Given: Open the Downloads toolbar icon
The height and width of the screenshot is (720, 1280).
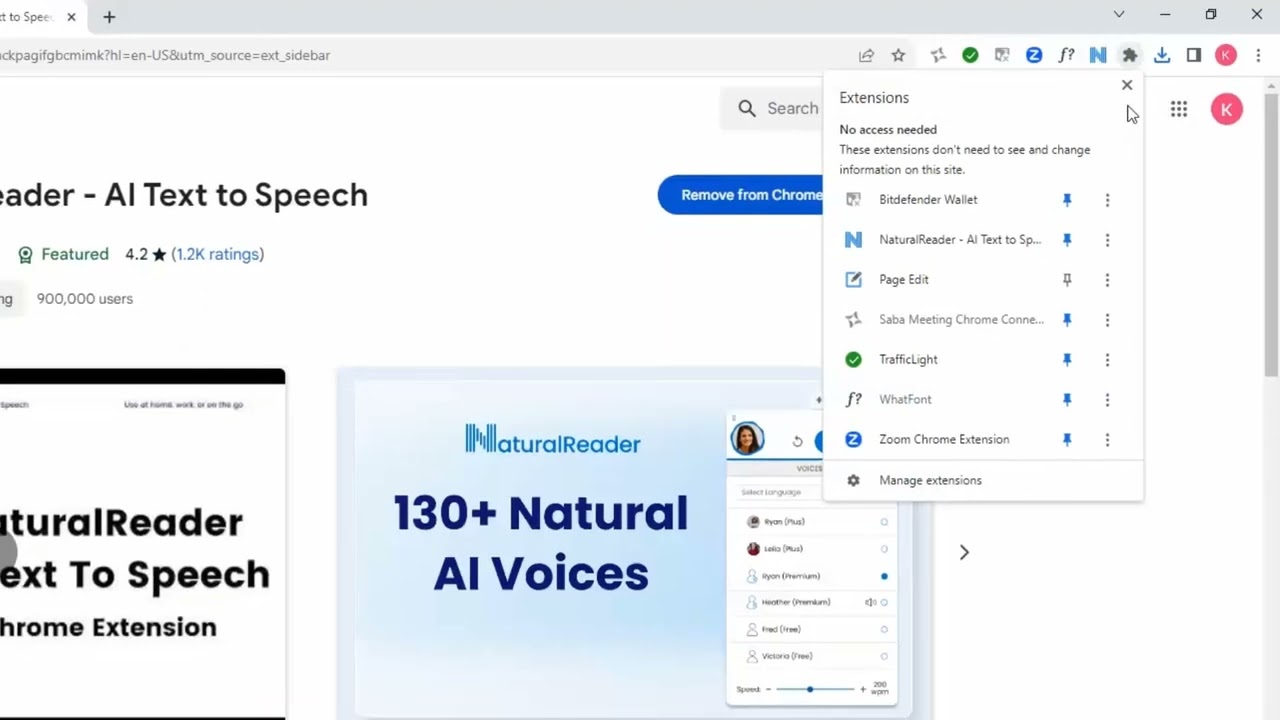Looking at the screenshot, I should coord(1162,55).
